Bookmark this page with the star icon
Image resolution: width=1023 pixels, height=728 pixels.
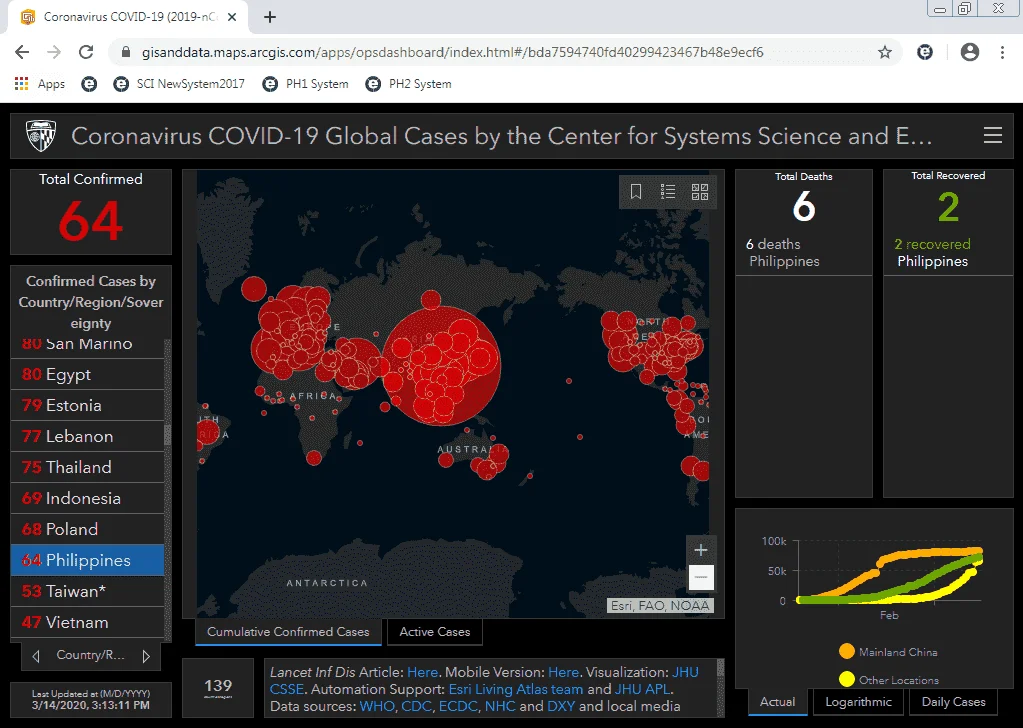885,52
